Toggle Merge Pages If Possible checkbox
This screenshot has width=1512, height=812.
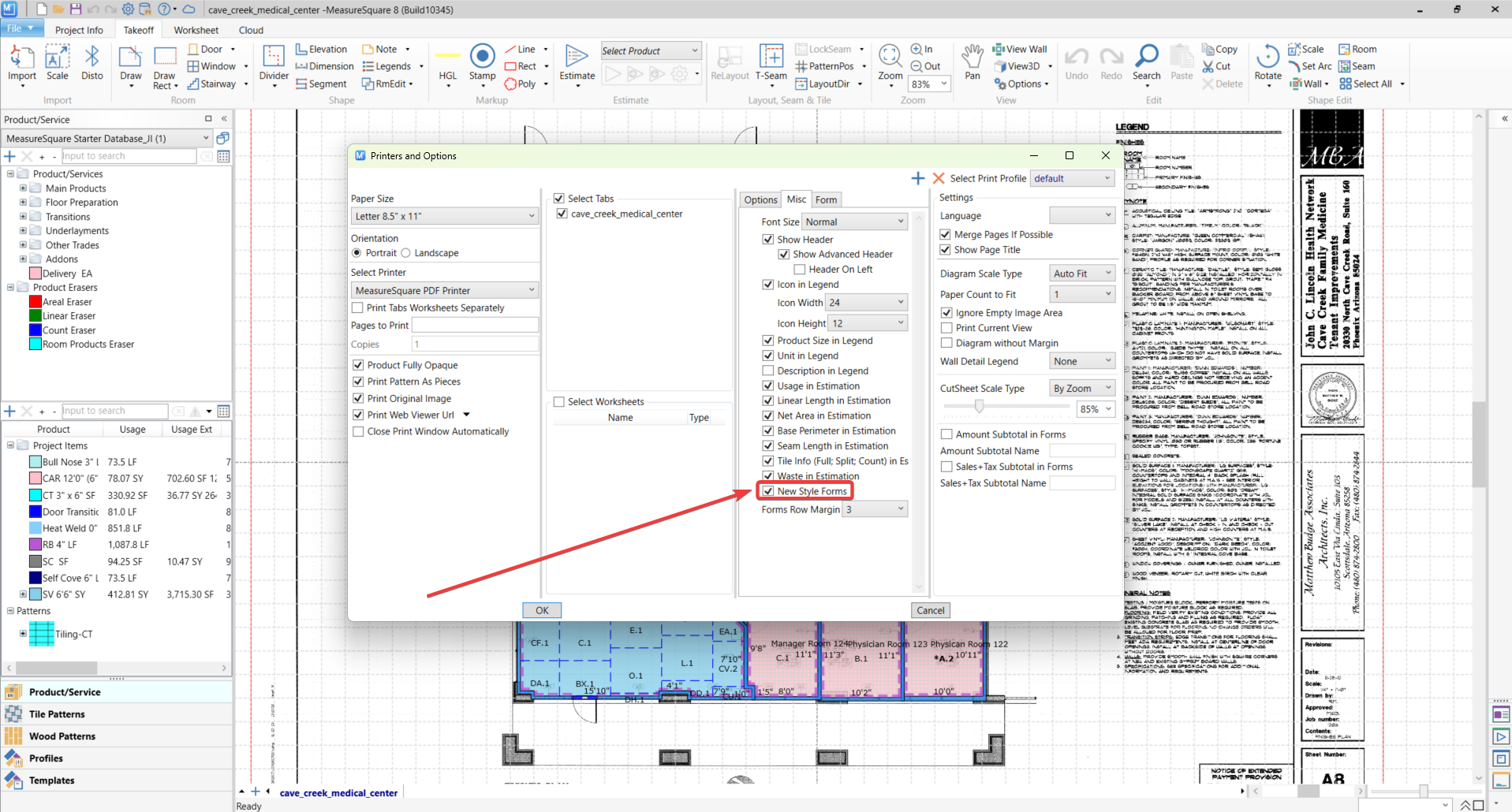click(x=946, y=235)
